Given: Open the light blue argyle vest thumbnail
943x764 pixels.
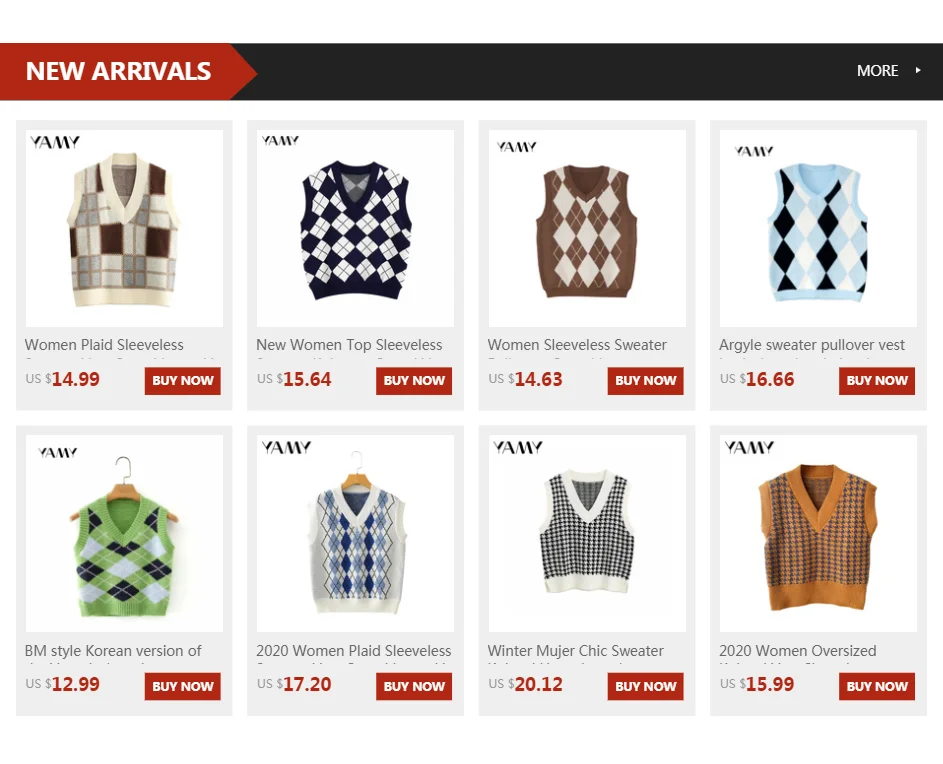Looking at the screenshot, I should 819,229.
